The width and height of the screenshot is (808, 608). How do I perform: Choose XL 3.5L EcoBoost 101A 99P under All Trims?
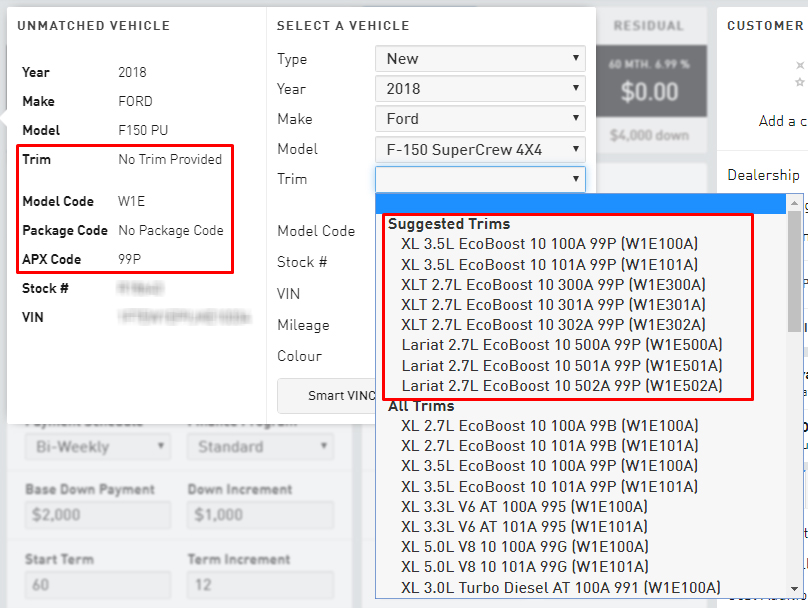[549, 486]
